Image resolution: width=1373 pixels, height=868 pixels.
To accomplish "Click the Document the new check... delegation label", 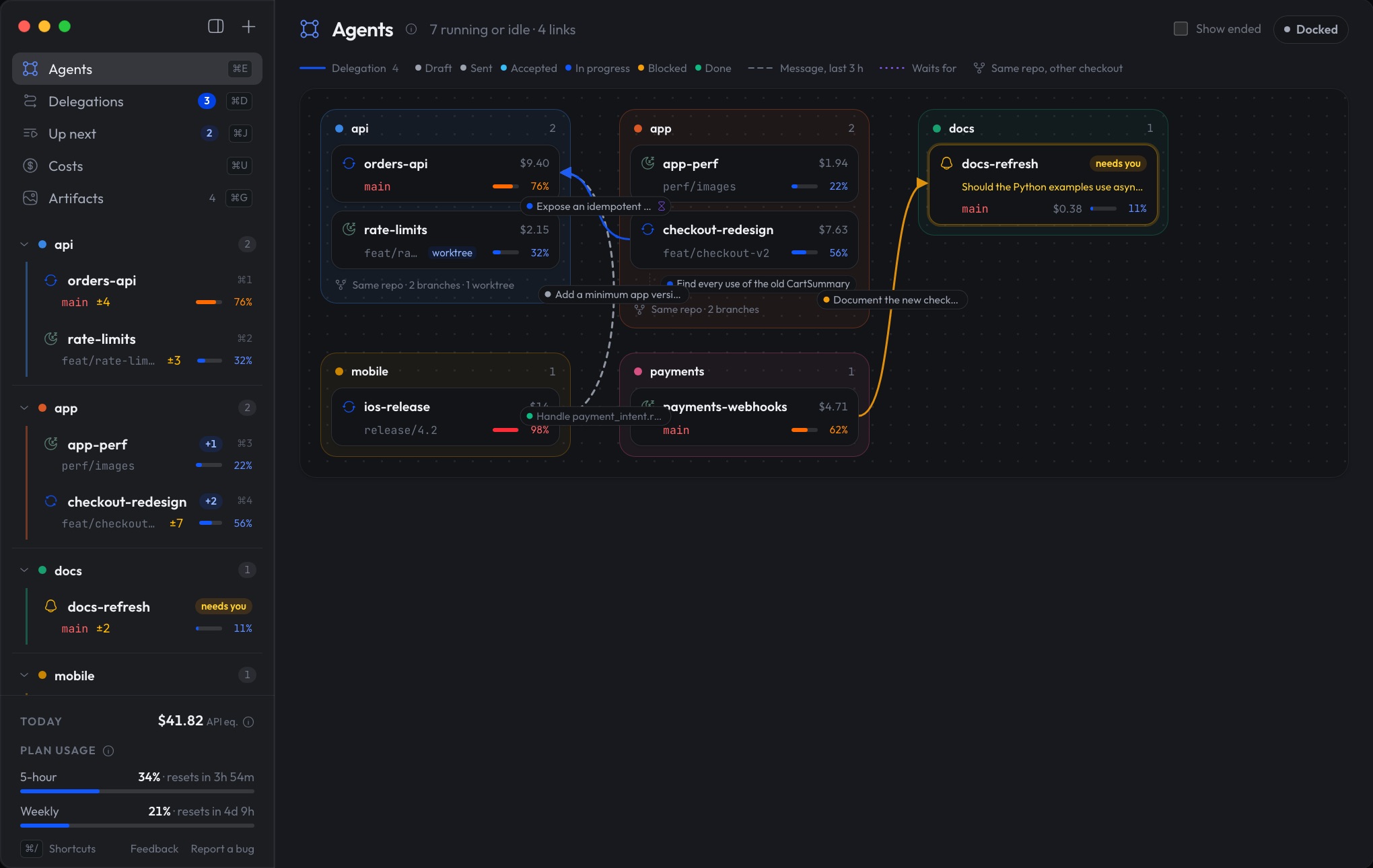I will pyautogui.click(x=892, y=300).
